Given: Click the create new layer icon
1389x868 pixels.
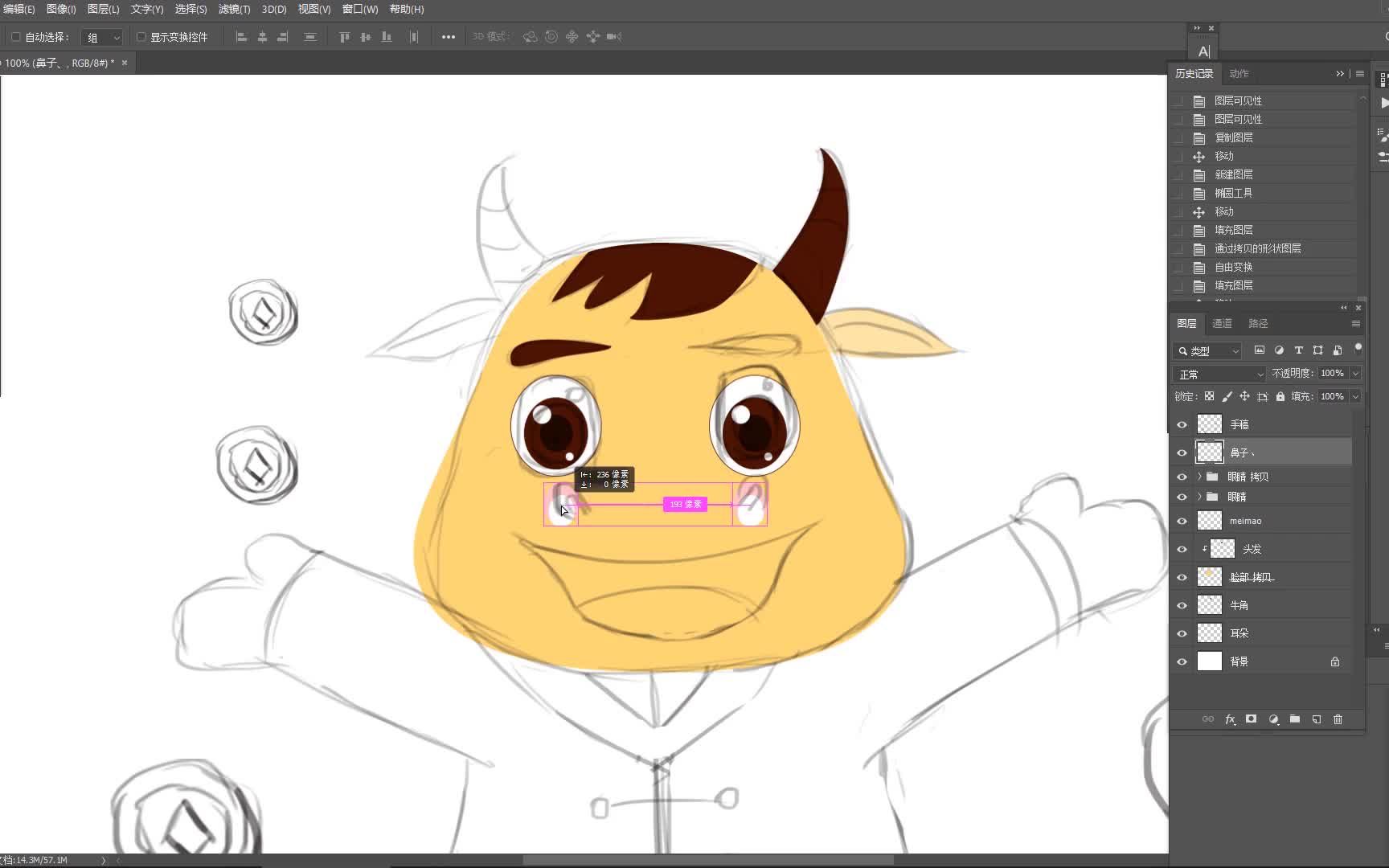Looking at the screenshot, I should coord(1316,719).
